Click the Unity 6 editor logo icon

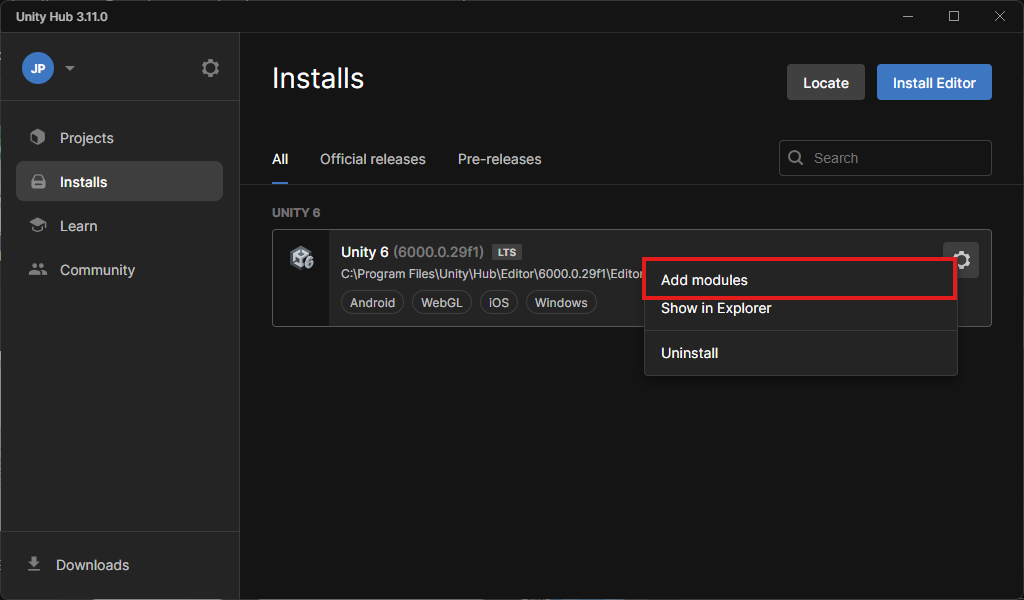pyautogui.click(x=302, y=258)
